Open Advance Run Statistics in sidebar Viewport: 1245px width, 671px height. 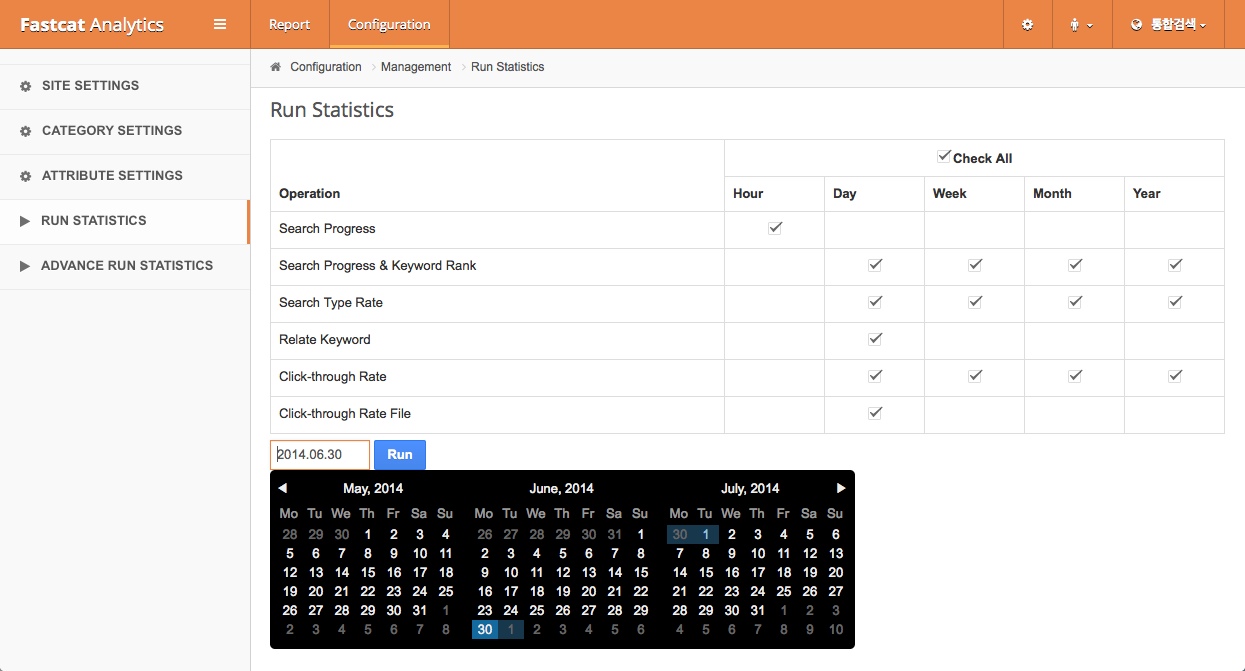coord(124,266)
